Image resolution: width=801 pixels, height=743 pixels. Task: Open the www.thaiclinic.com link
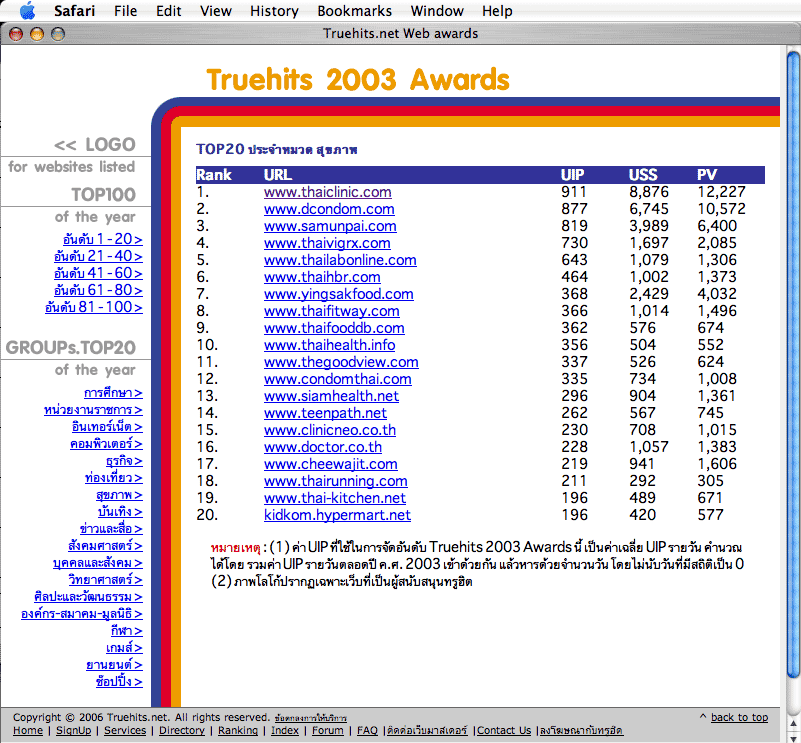point(327,192)
